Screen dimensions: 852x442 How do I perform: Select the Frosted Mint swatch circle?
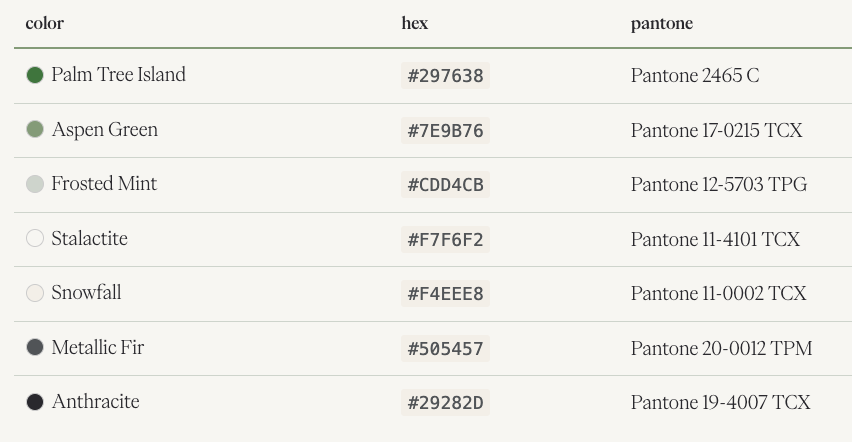35,184
